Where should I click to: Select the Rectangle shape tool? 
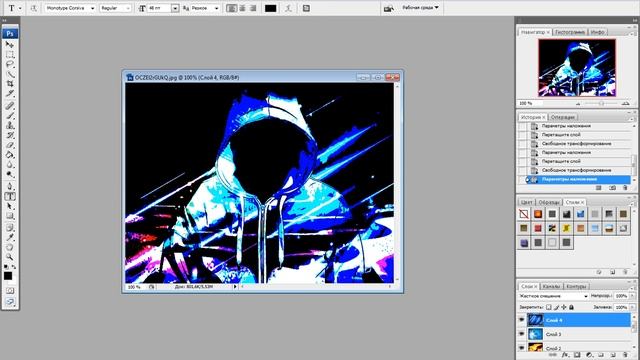(10, 216)
